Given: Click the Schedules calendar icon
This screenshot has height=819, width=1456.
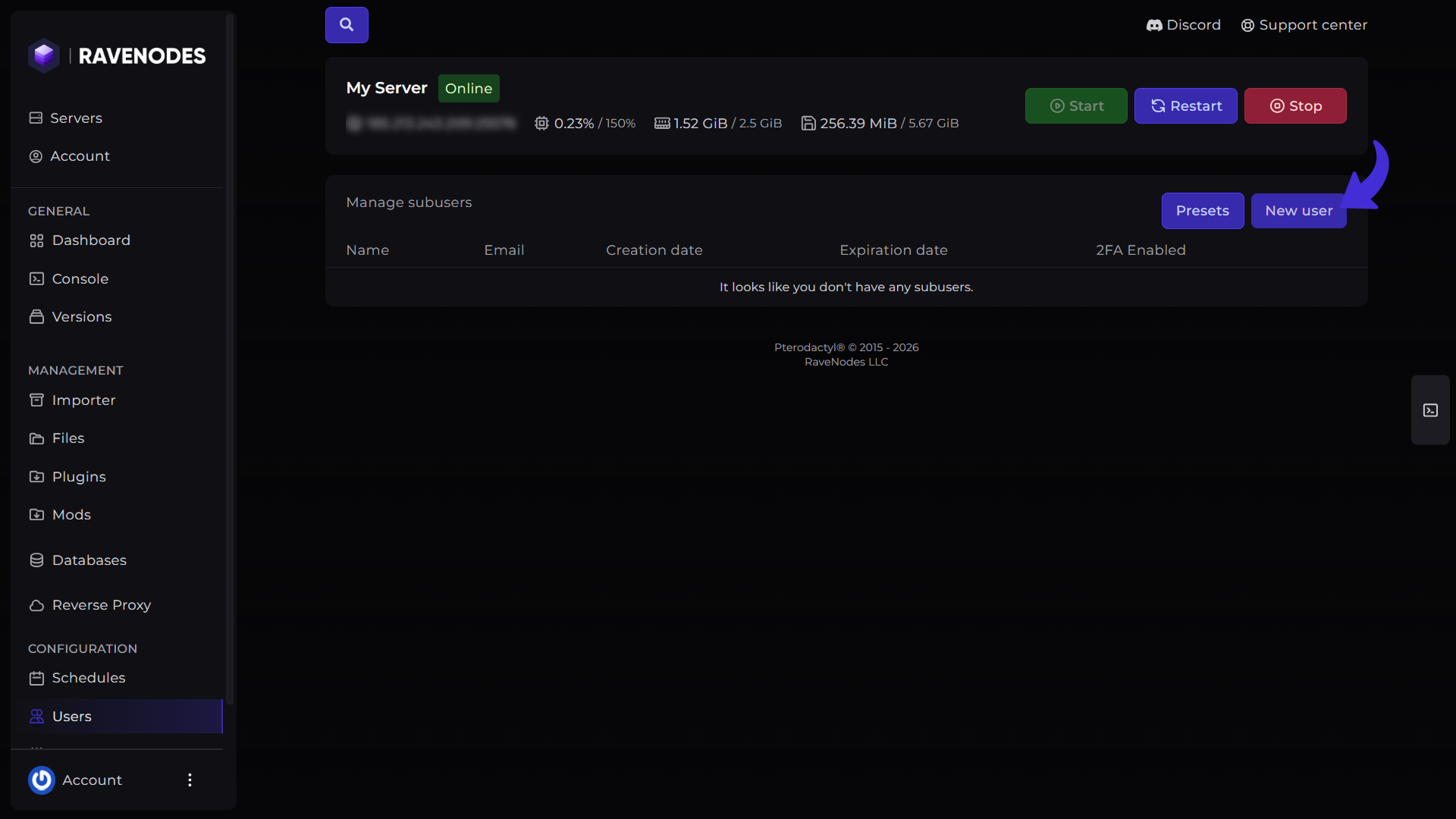Looking at the screenshot, I should click(36, 678).
